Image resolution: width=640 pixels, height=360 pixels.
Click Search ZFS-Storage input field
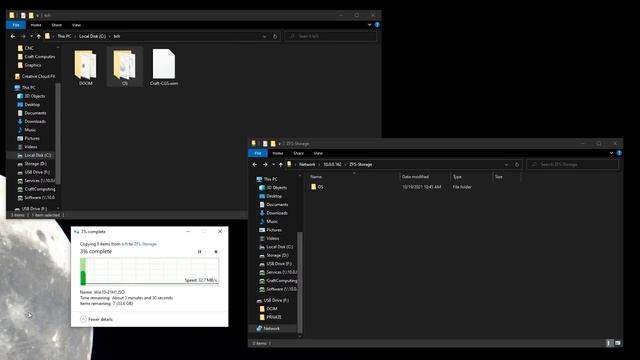pos(573,164)
